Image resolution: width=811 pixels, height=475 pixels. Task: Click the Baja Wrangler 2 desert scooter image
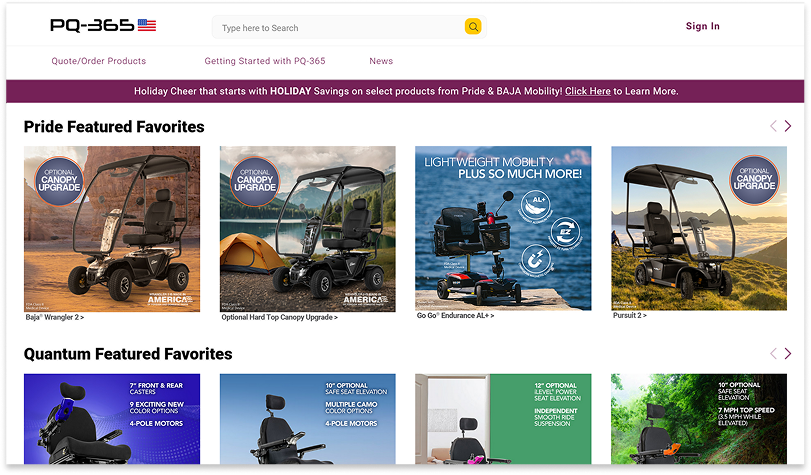pos(112,229)
